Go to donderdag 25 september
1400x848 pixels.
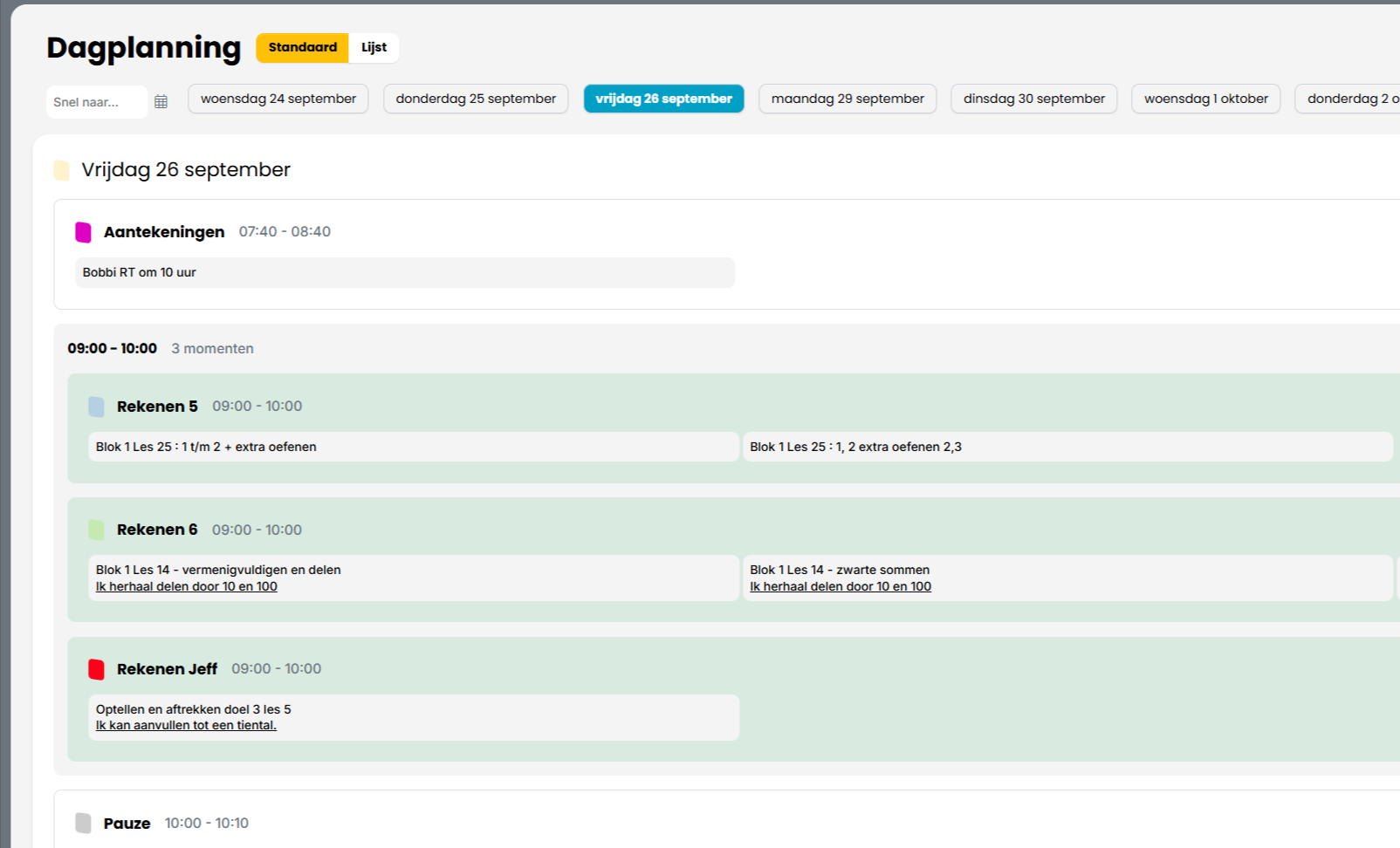(x=476, y=99)
